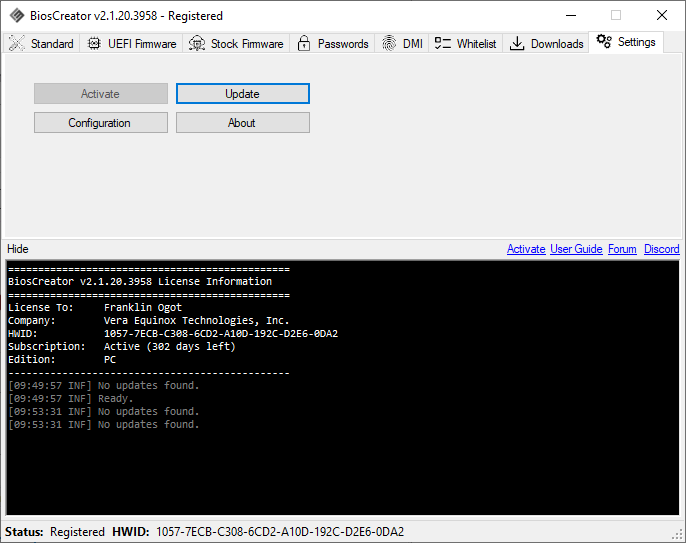
Task: Open the Configuration button
Action: 101,123
